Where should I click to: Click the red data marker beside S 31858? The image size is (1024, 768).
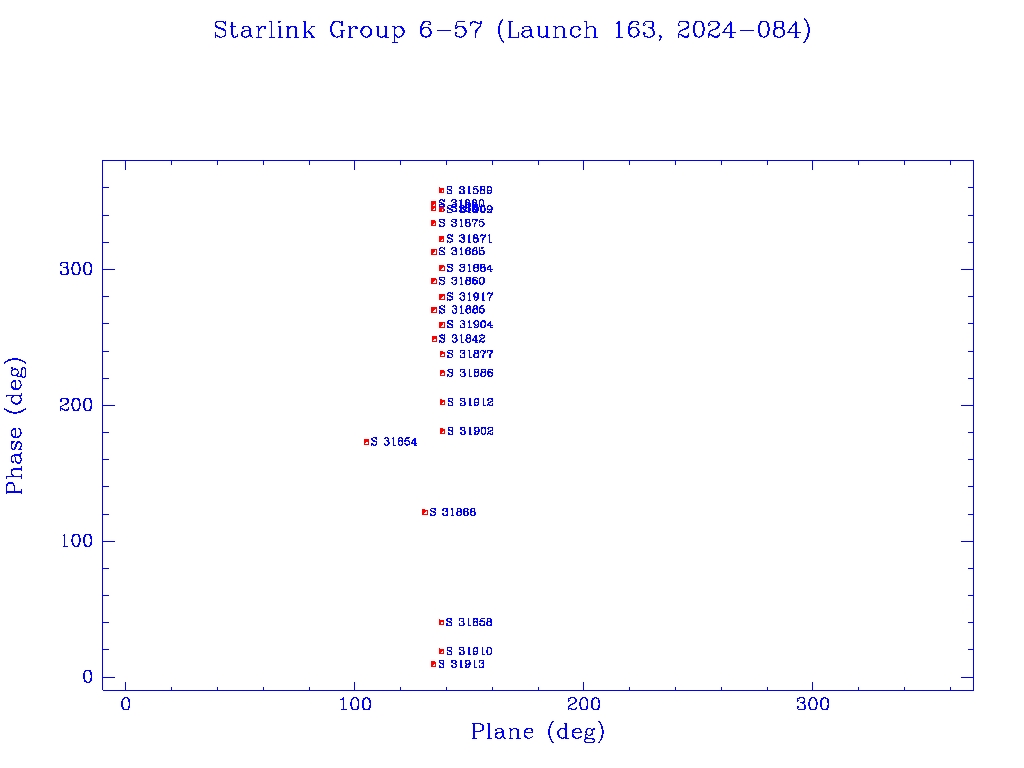coord(441,622)
